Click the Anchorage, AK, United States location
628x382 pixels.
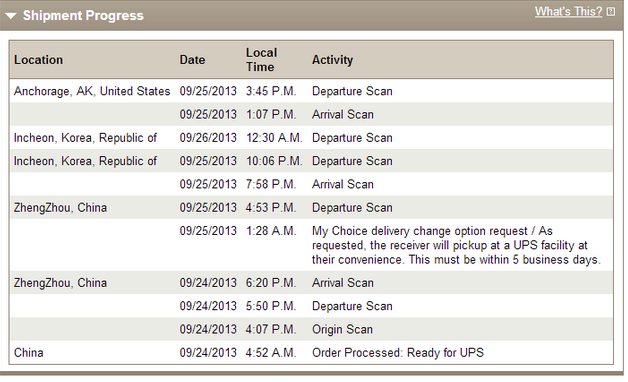92,91
